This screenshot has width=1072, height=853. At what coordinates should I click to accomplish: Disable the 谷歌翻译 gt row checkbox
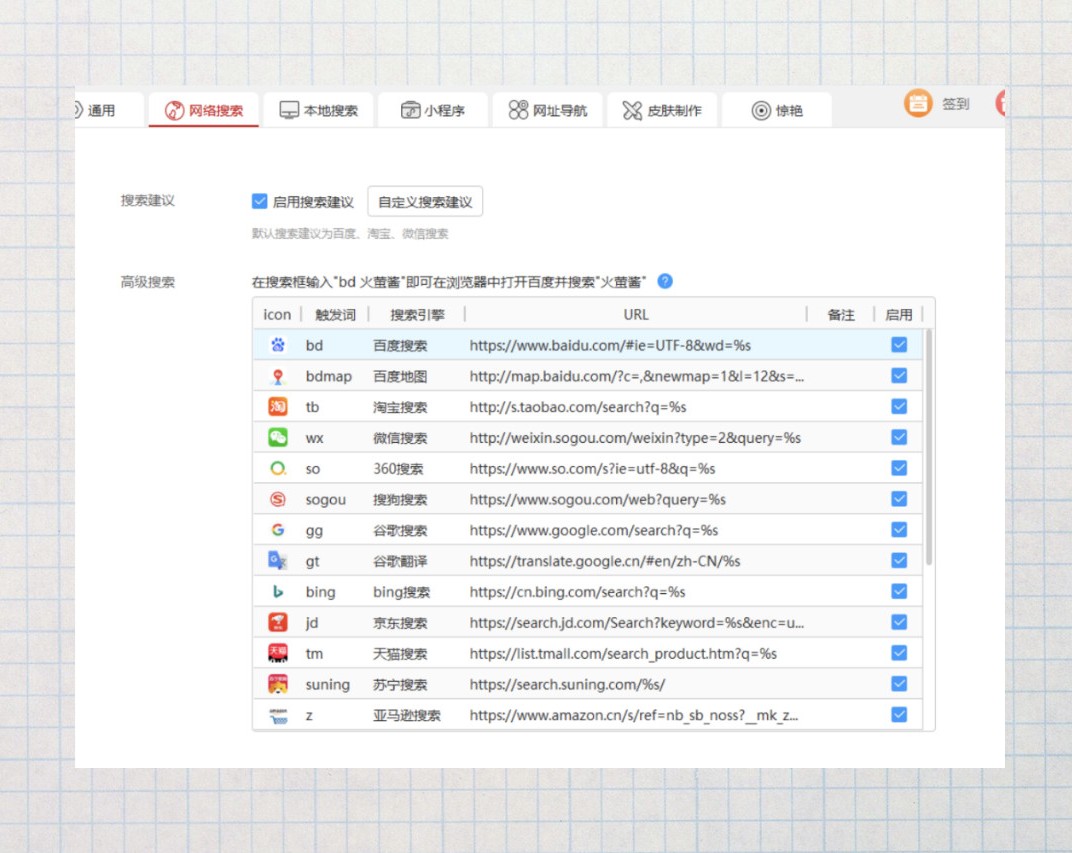pyautogui.click(x=898, y=561)
